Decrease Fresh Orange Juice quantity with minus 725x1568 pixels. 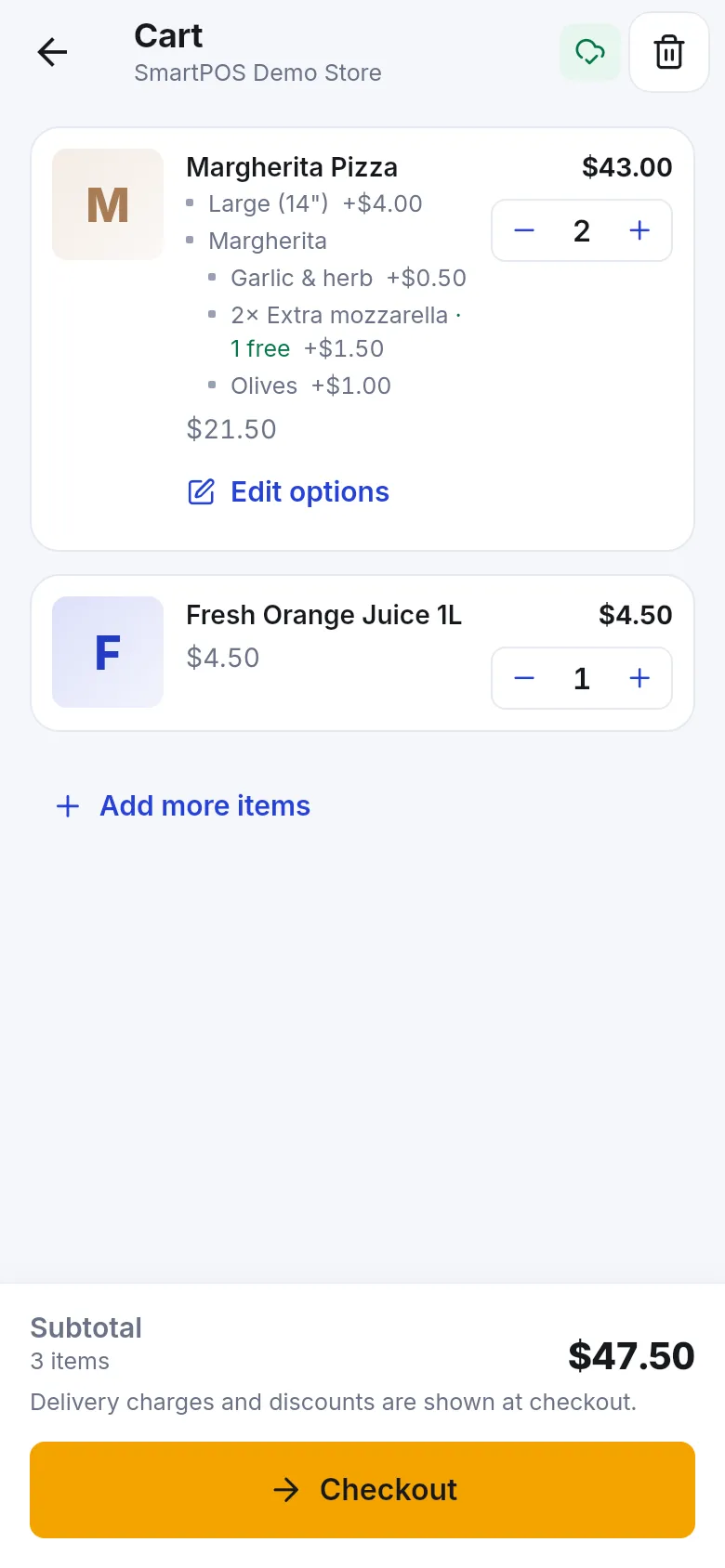[524, 678]
